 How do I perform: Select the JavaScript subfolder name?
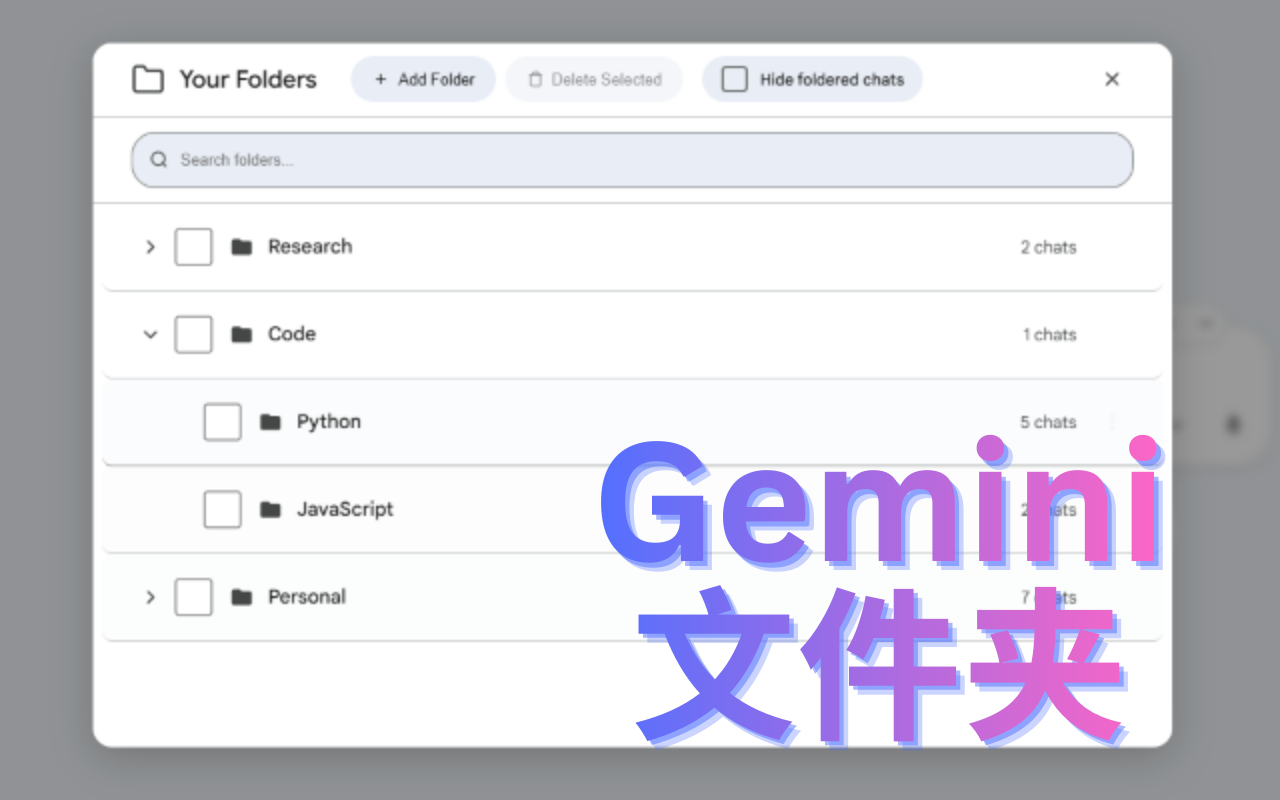click(345, 509)
